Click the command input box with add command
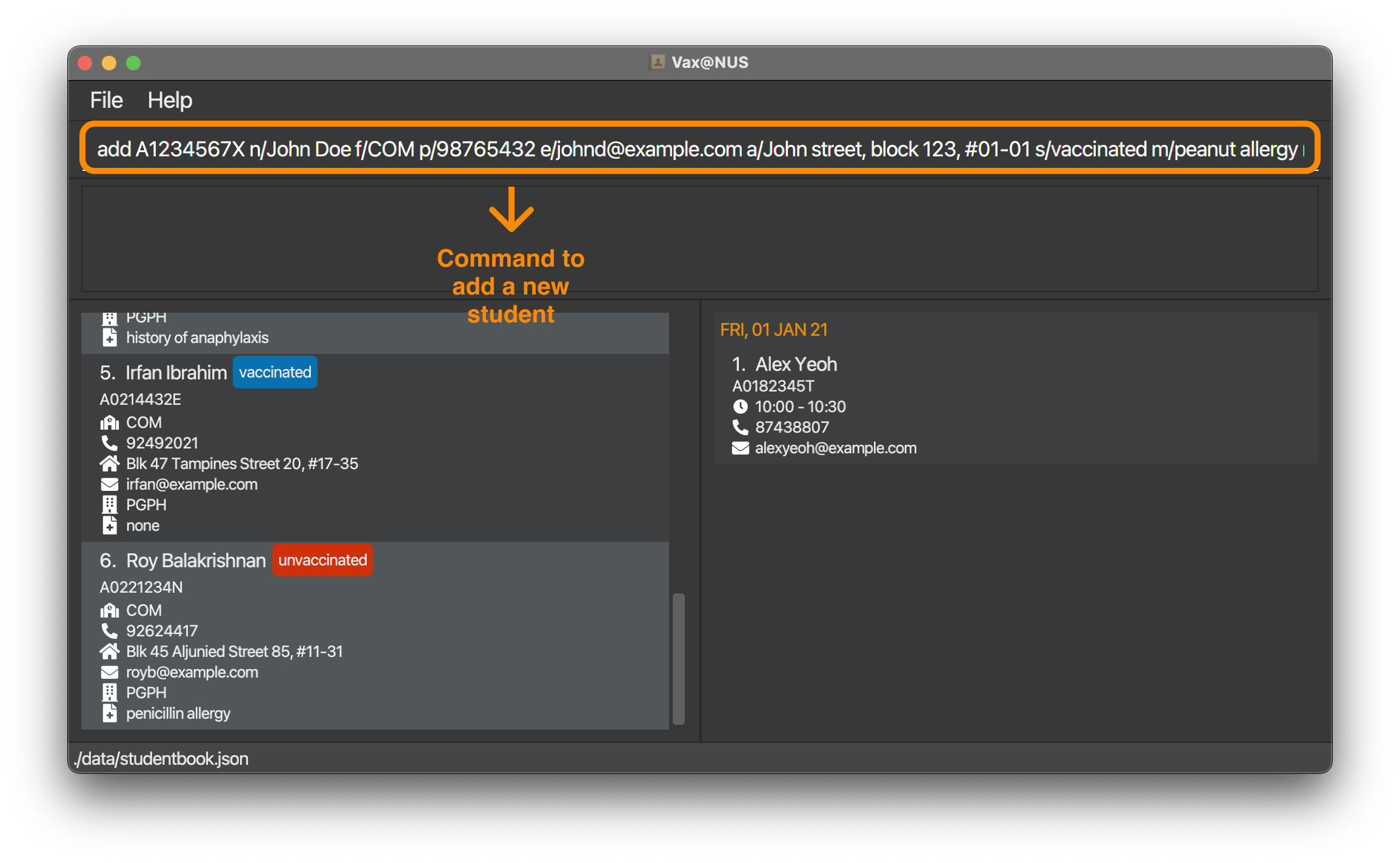Viewport: 1400px width, 863px height. pyautogui.click(x=700, y=148)
